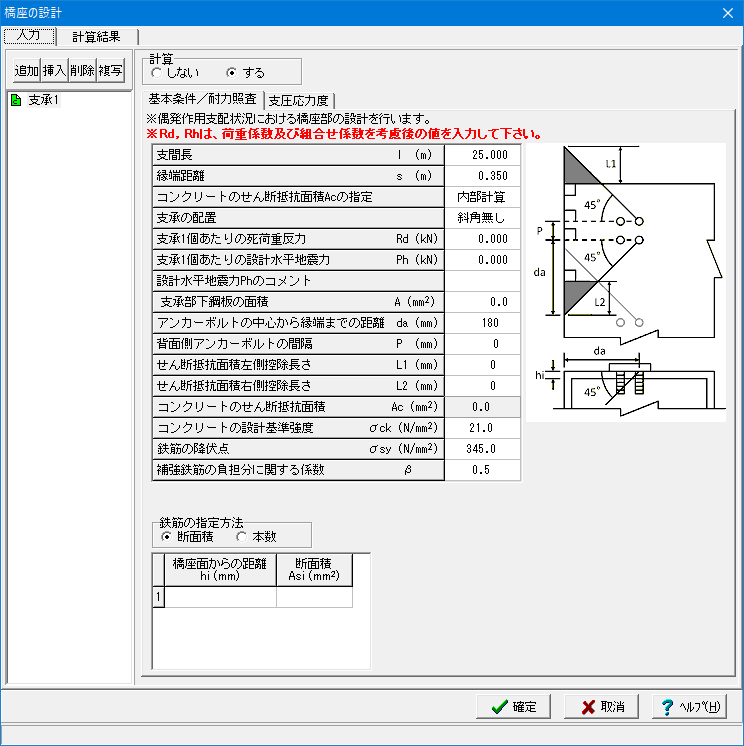The width and height of the screenshot is (744, 746).
Task: Edit the Rd dead load reaction value
Action: [482, 239]
